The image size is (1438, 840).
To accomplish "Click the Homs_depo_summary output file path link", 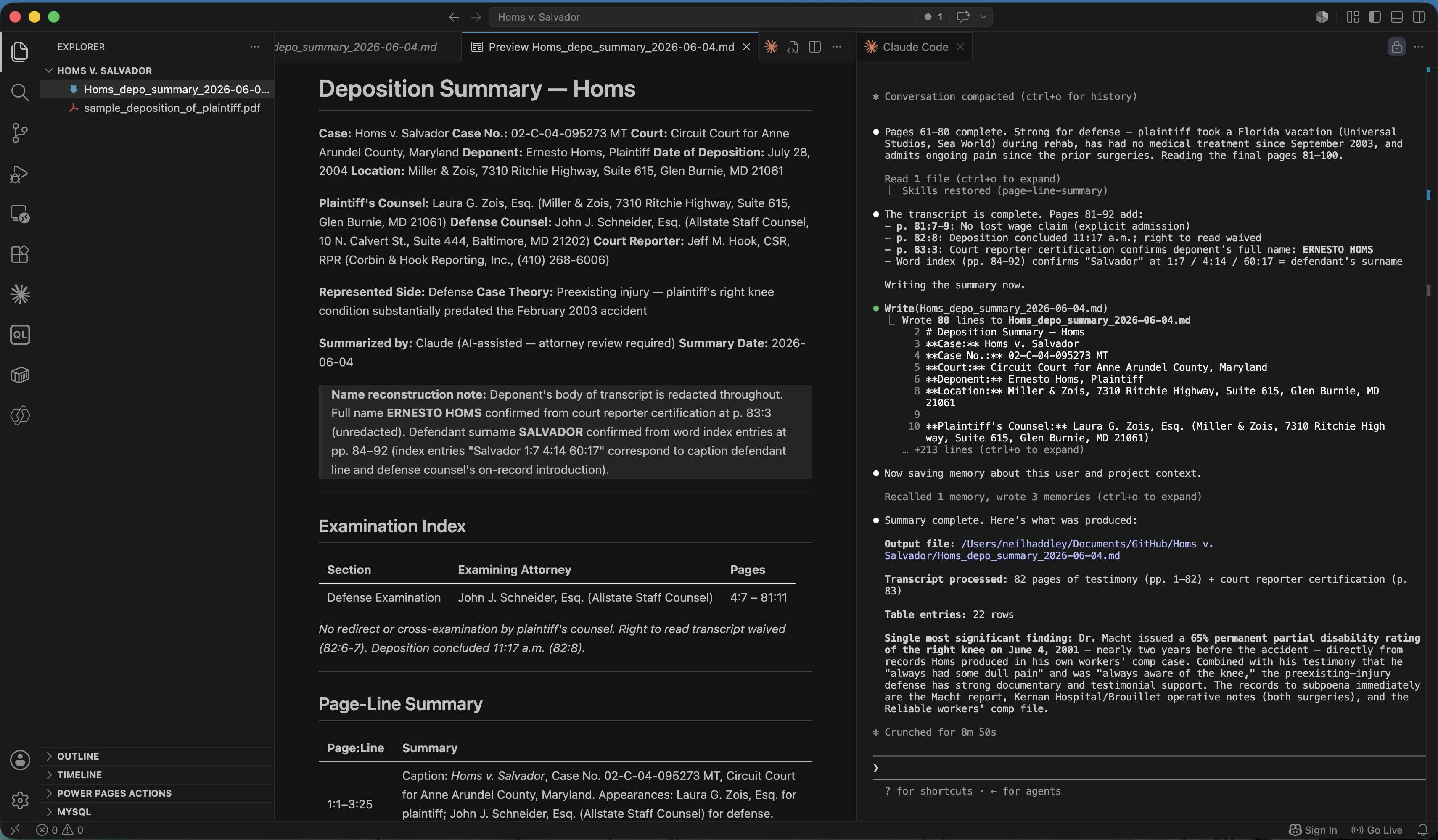I will pos(1049,549).
